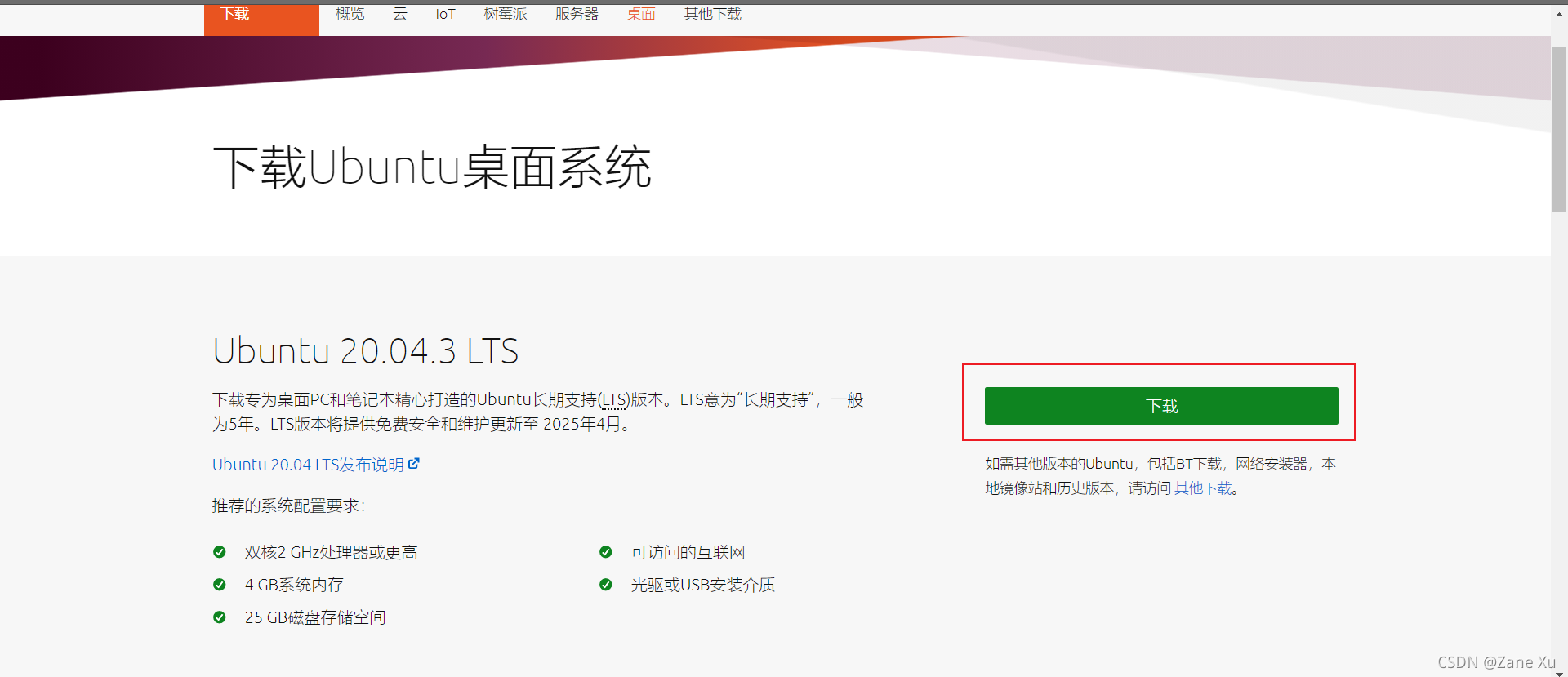Viewport: 1568px width, 677px height.
Task: Open the orange 下载 nav tab
Action: (261, 19)
